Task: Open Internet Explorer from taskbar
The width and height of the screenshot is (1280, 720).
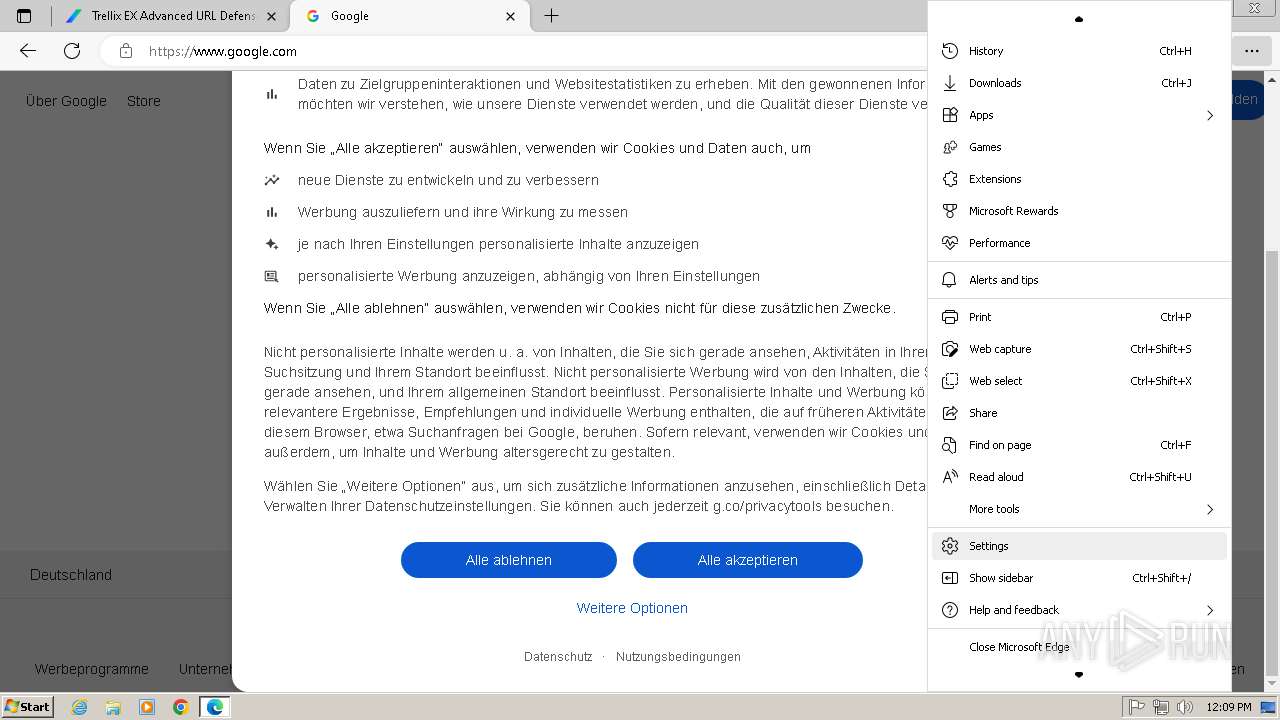Action: click(x=80, y=707)
